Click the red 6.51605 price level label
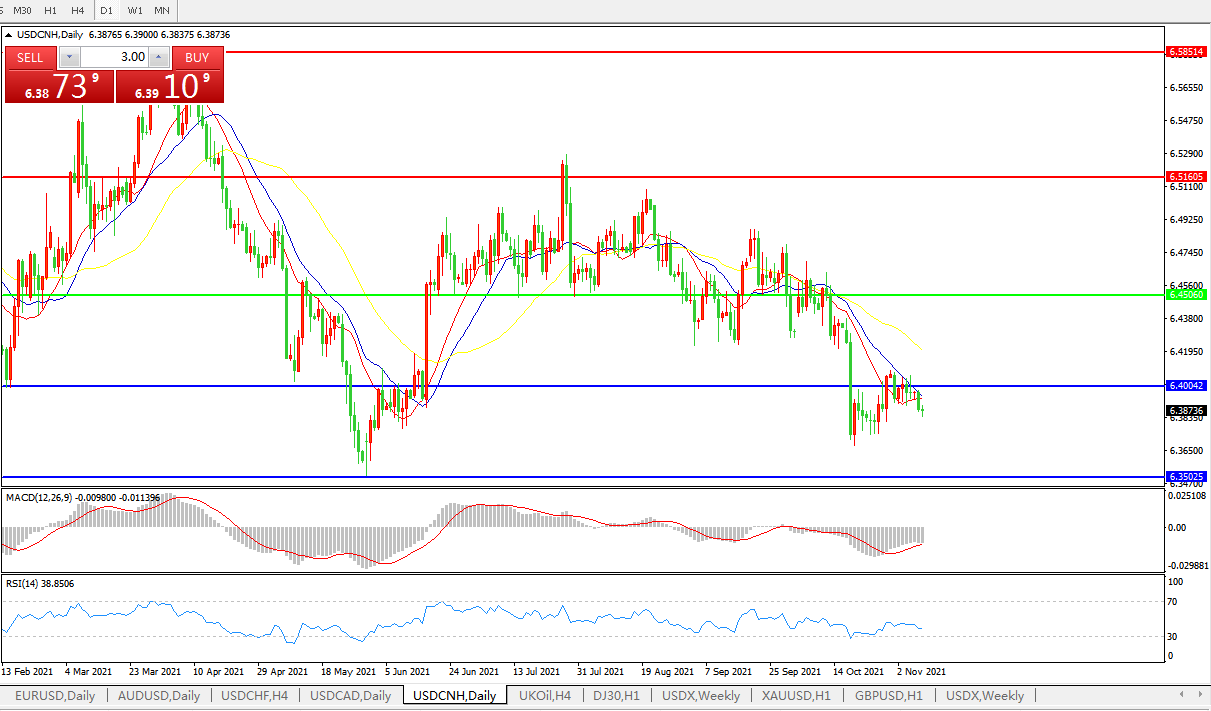Screen dimensions: 1211x711 [x=1186, y=177]
